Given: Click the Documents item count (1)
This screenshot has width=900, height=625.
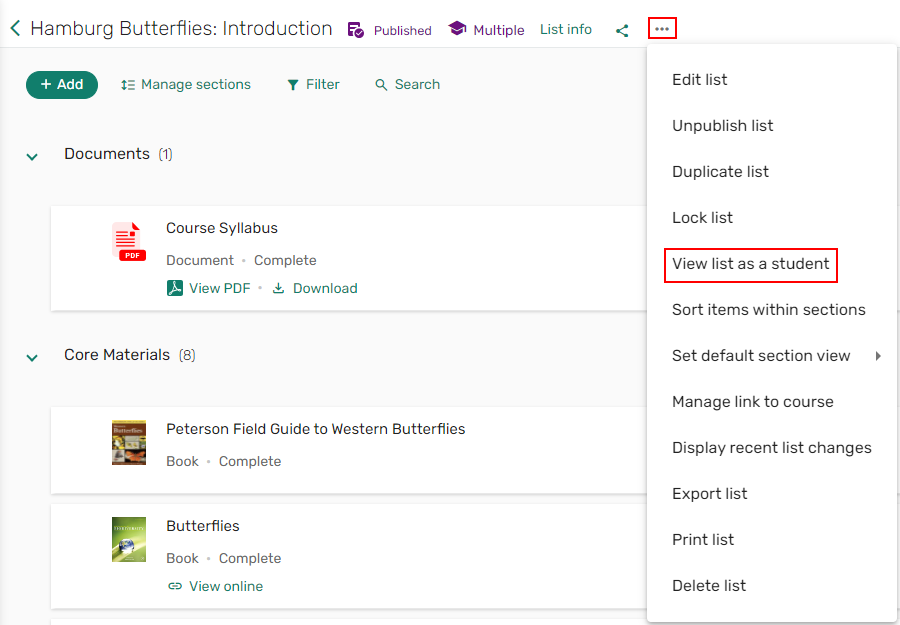Looking at the screenshot, I should click(165, 154).
